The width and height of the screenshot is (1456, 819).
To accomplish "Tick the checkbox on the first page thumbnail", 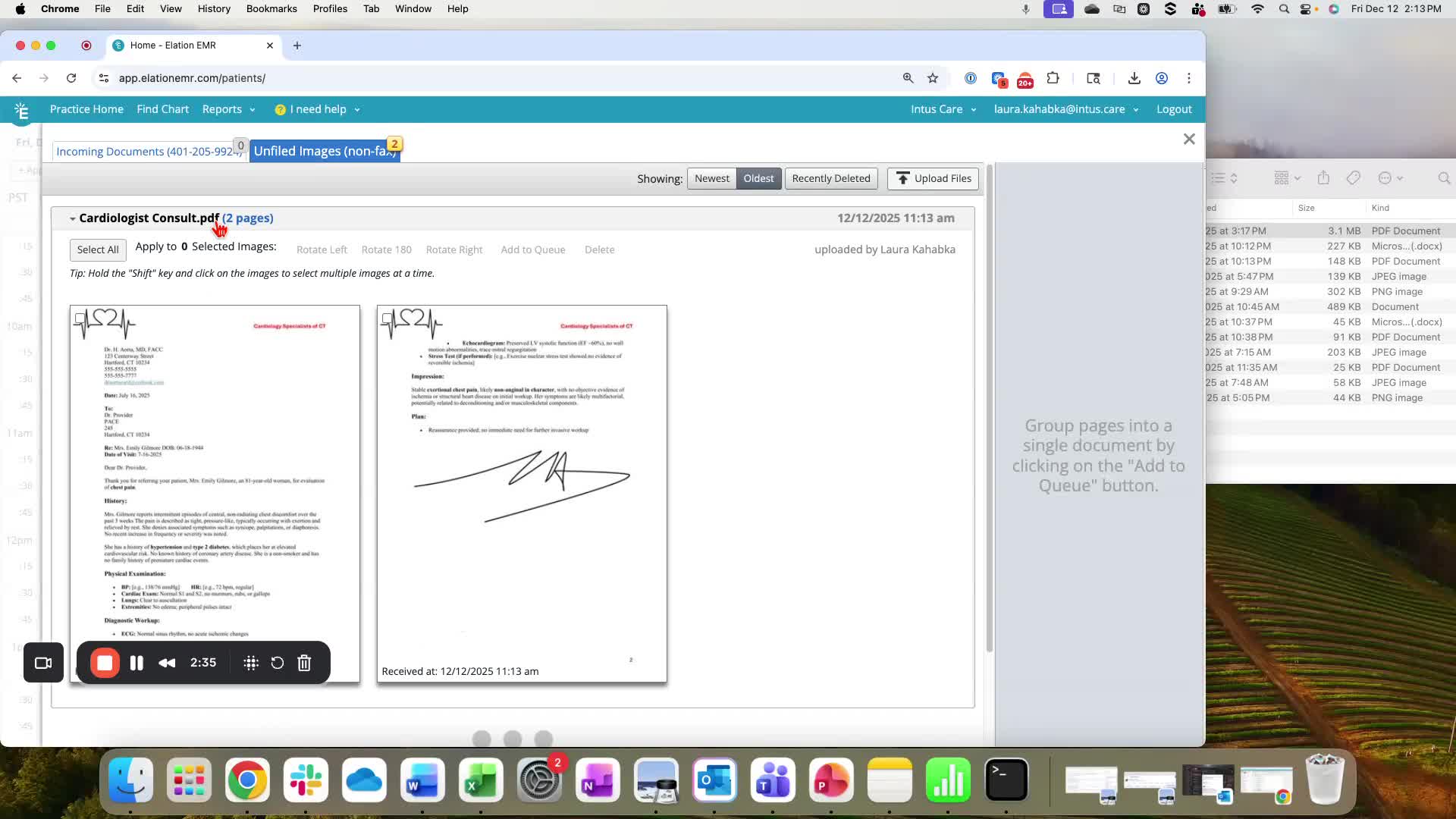I will [x=80, y=318].
